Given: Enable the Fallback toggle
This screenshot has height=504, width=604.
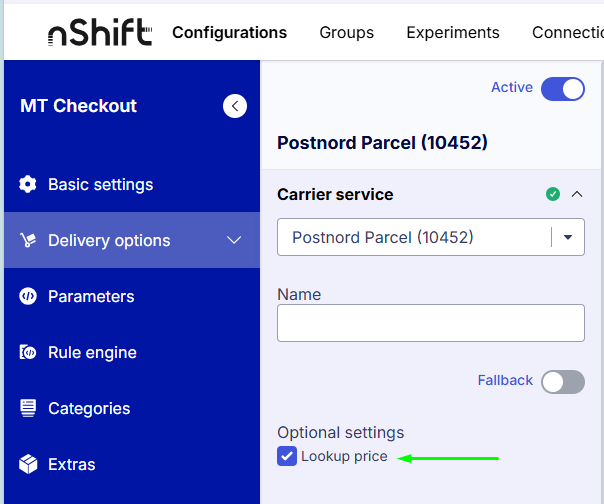Looking at the screenshot, I should pyautogui.click(x=562, y=382).
